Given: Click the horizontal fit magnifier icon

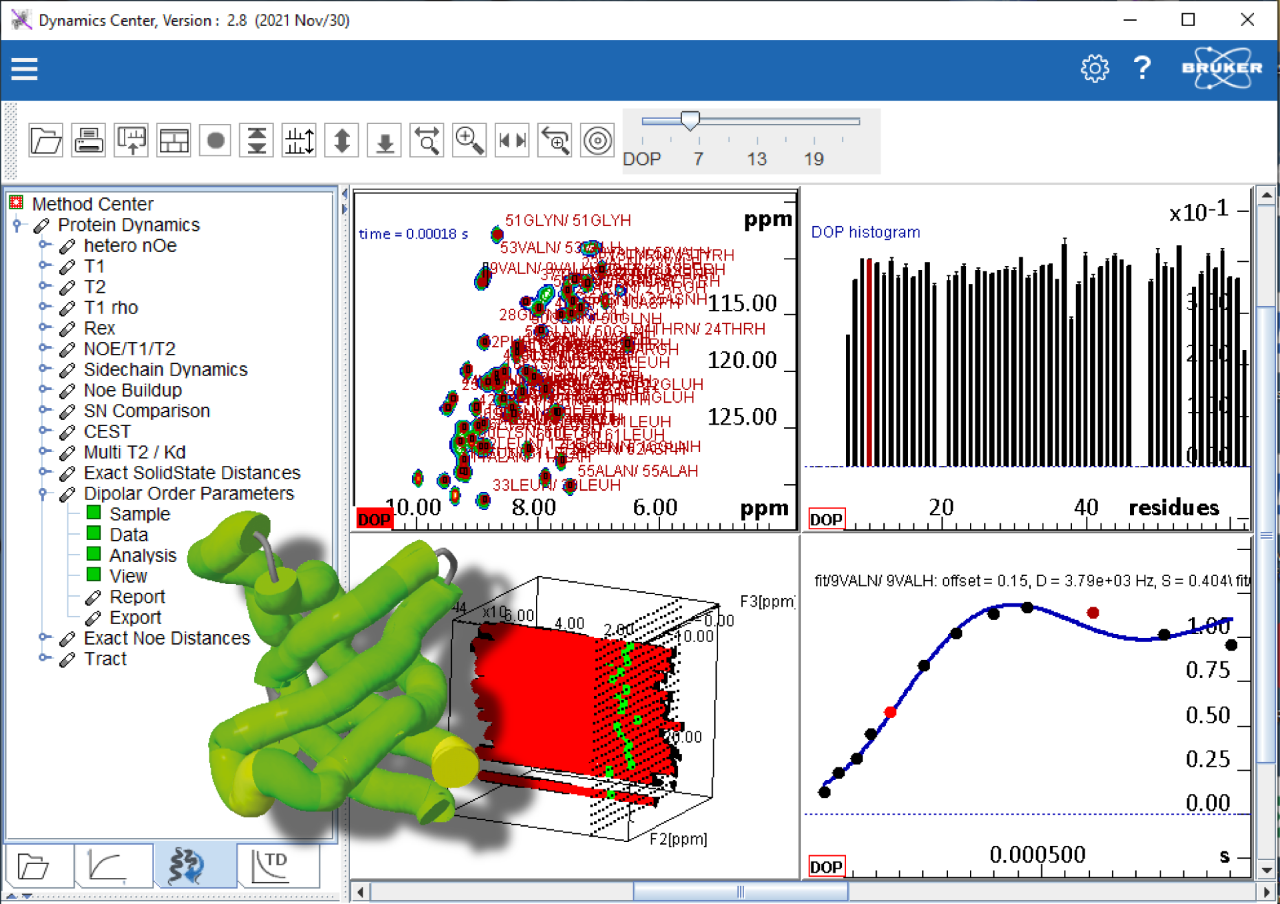Looking at the screenshot, I should [427, 140].
